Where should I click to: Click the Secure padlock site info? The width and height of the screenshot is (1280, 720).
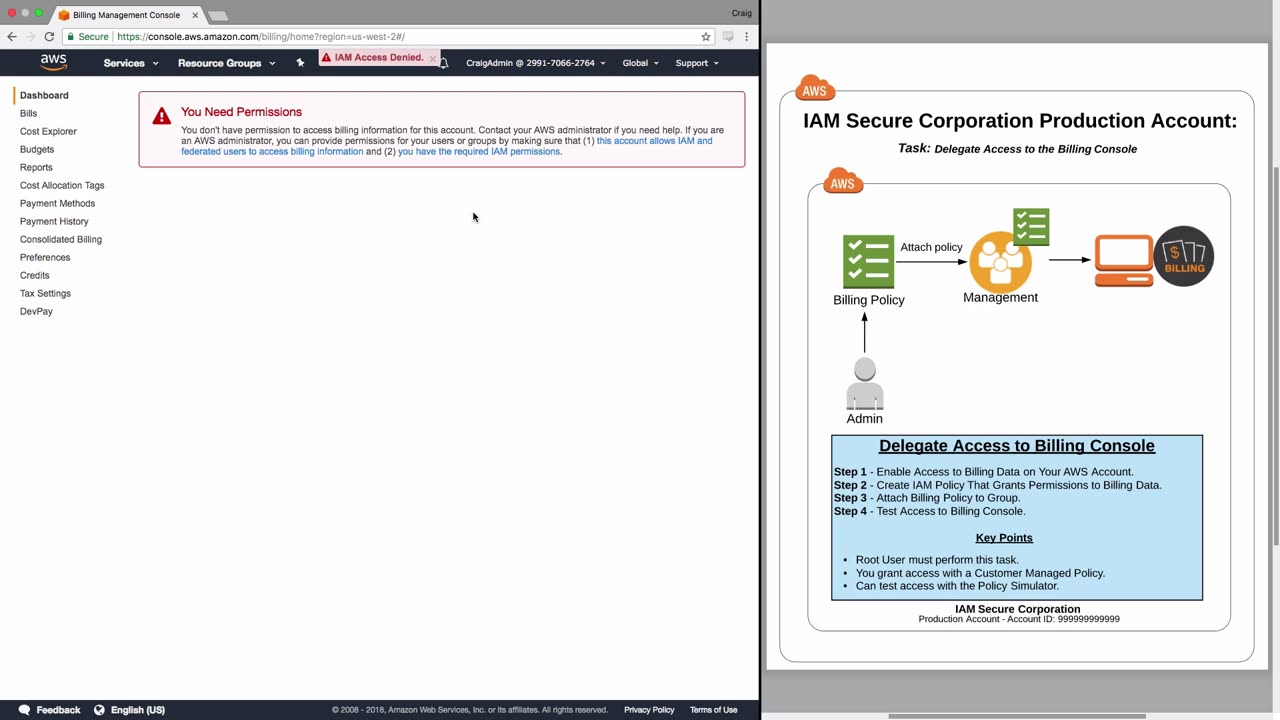pos(88,37)
